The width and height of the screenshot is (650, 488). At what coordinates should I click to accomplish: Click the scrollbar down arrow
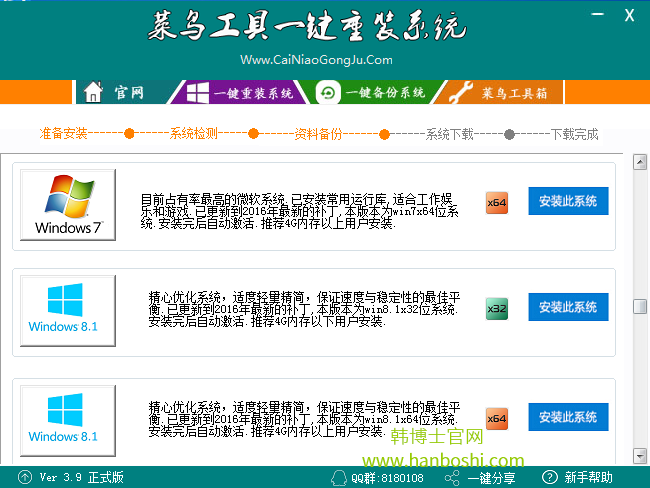pyautogui.click(x=640, y=457)
